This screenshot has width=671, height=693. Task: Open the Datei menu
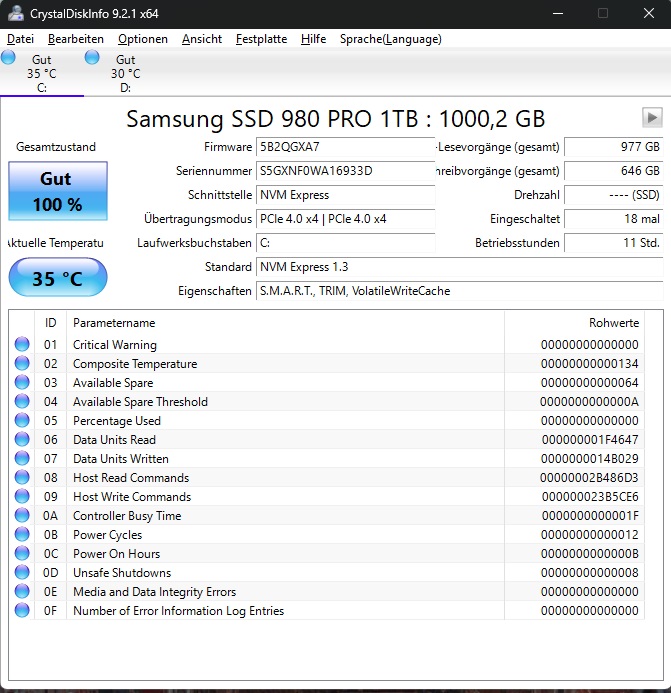tap(20, 39)
